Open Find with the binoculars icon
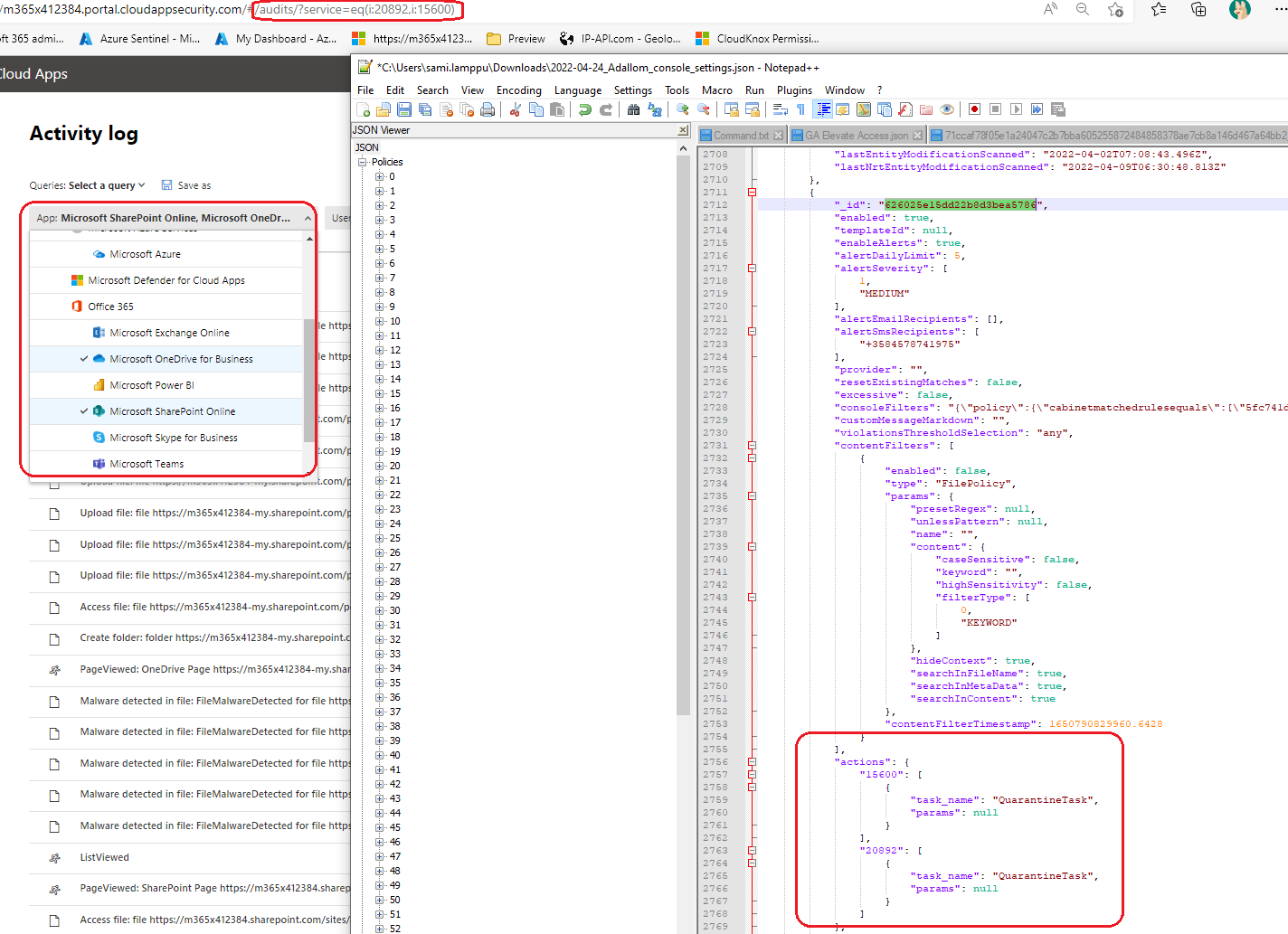 click(633, 109)
